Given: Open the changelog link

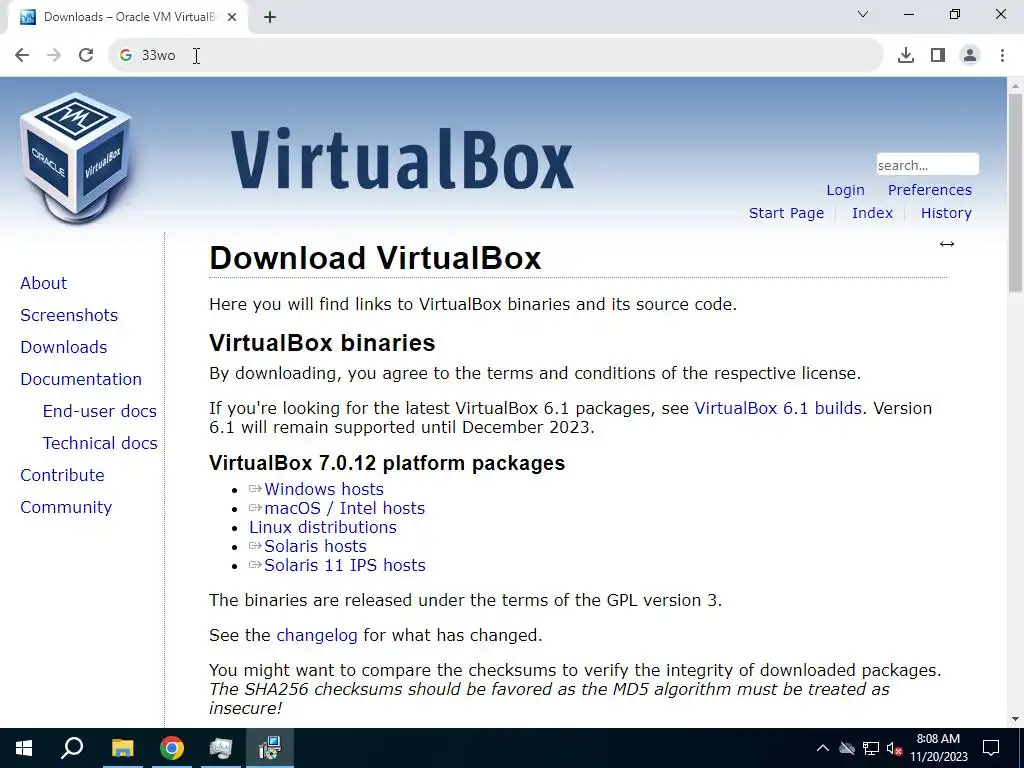Looking at the screenshot, I should tap(317, 635).
